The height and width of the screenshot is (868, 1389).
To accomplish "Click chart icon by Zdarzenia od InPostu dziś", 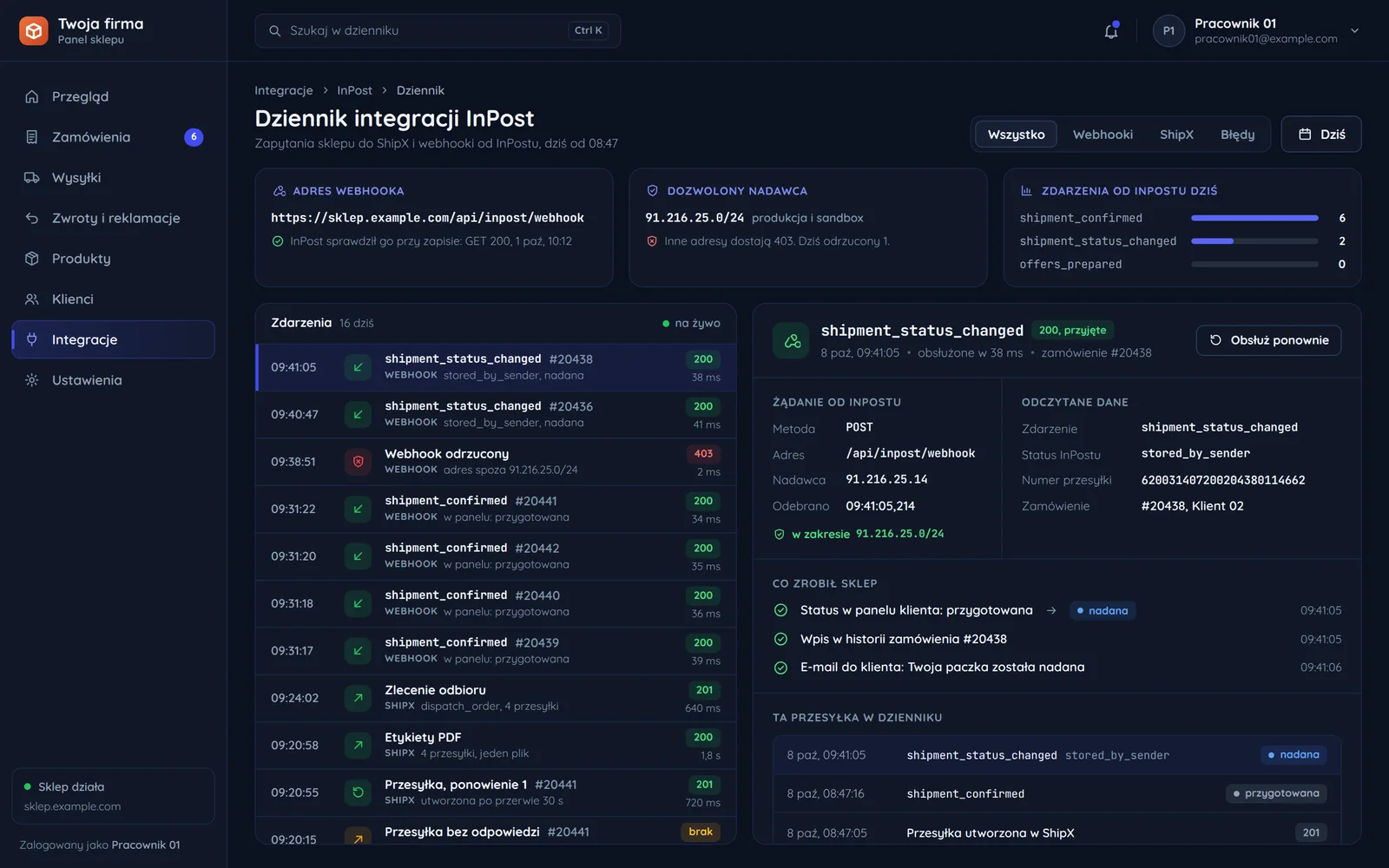I will coord(1026,191).
